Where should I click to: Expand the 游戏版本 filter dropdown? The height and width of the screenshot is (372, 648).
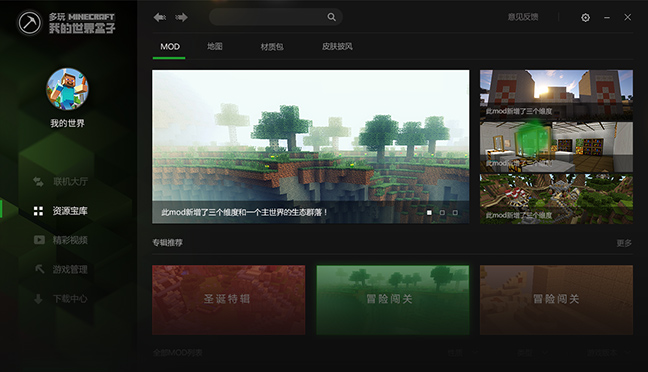point(608,353)
